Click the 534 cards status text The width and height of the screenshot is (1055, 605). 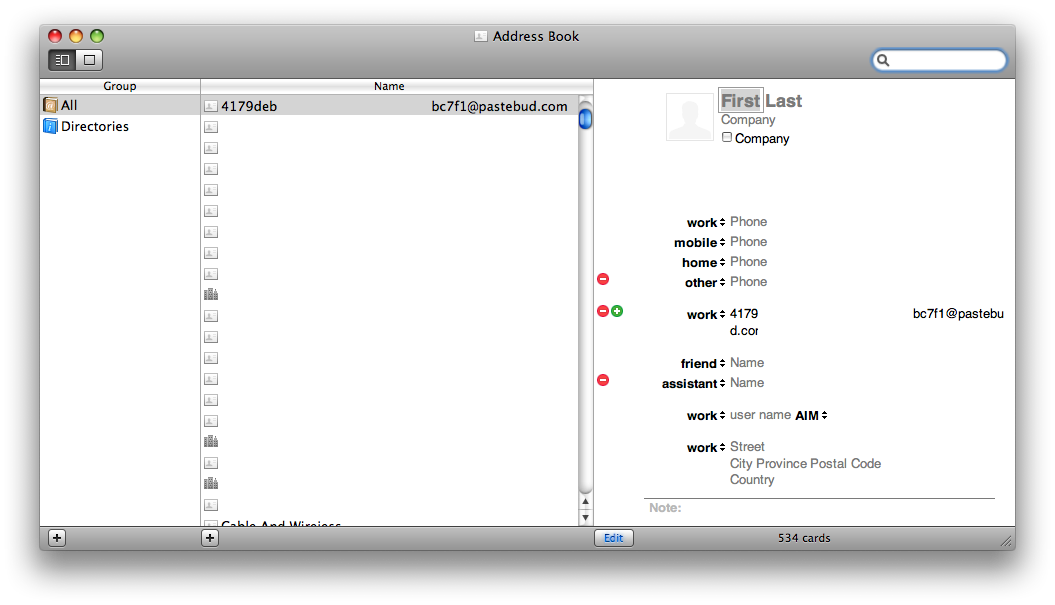(804, 538)
